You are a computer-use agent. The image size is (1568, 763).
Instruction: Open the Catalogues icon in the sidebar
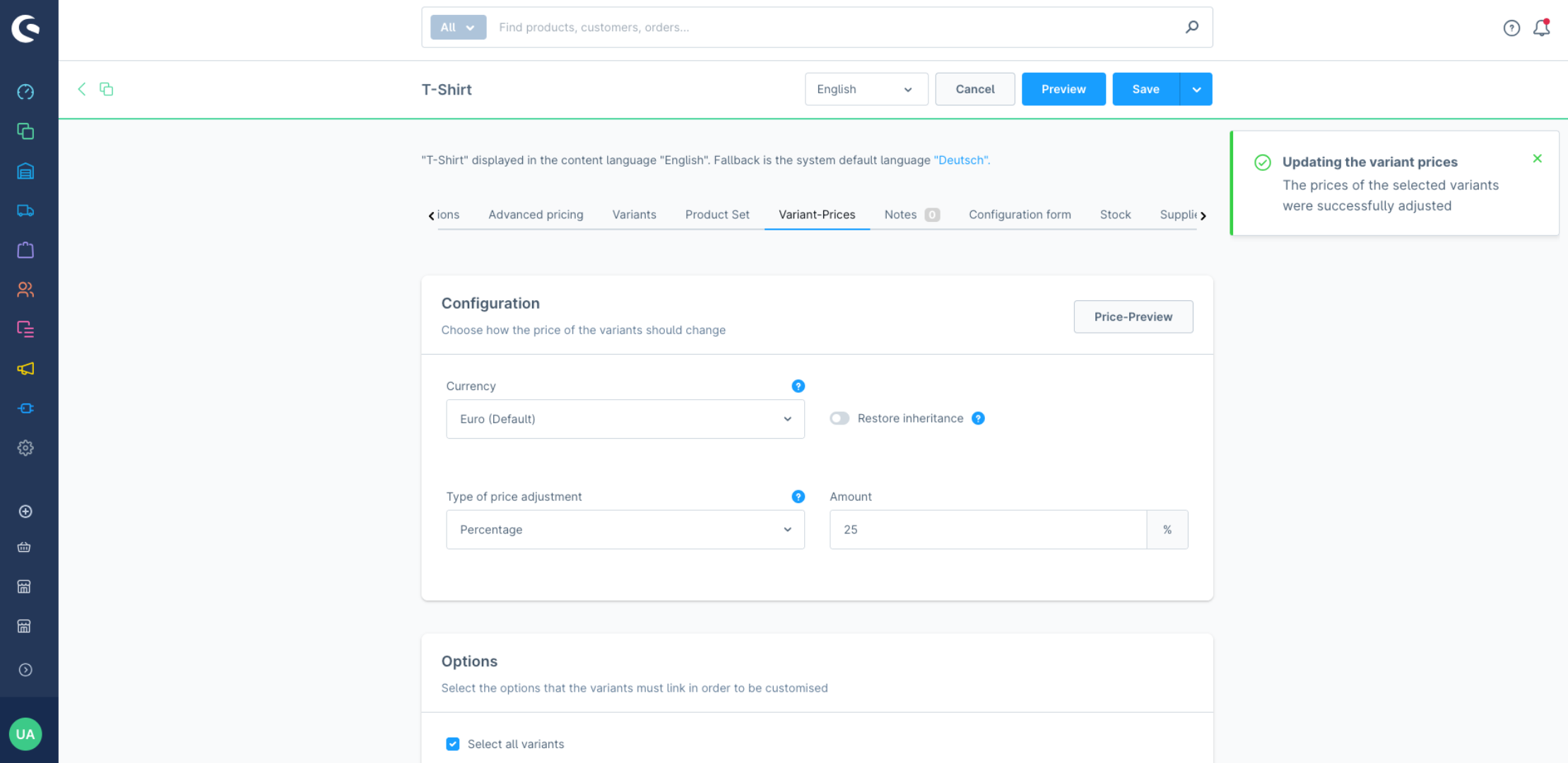click(25, 131)
